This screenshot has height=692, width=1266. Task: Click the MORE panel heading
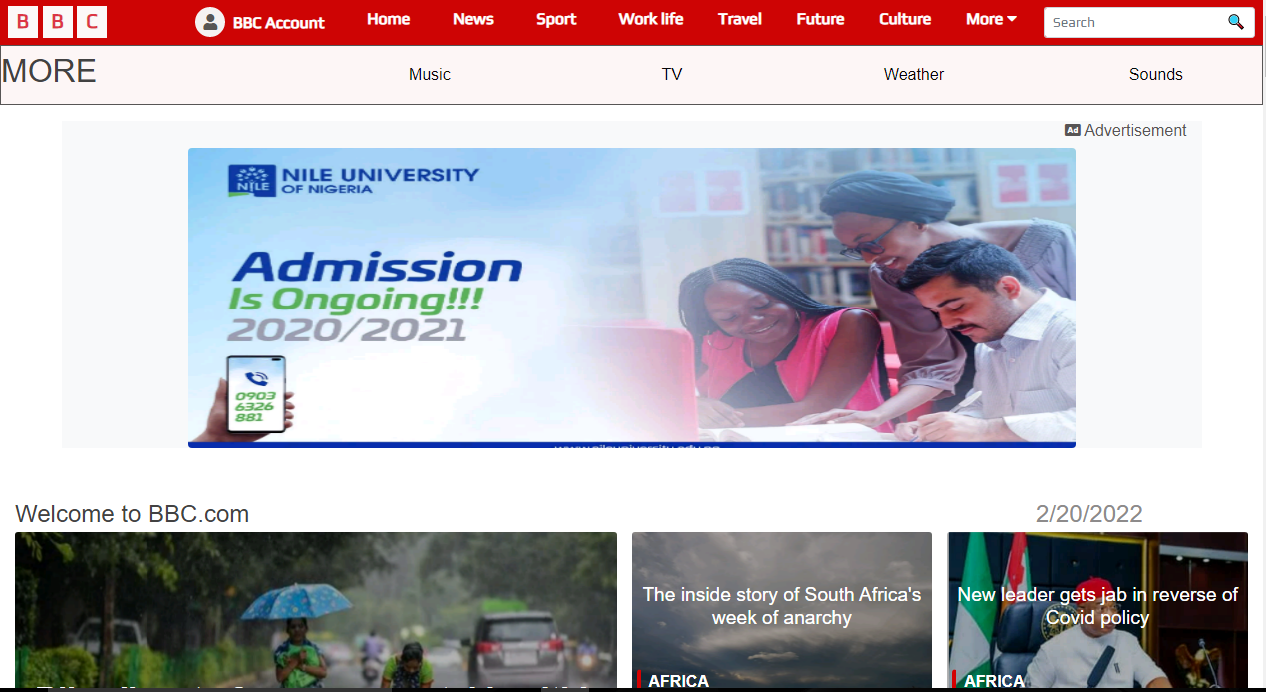coord(49,71)
